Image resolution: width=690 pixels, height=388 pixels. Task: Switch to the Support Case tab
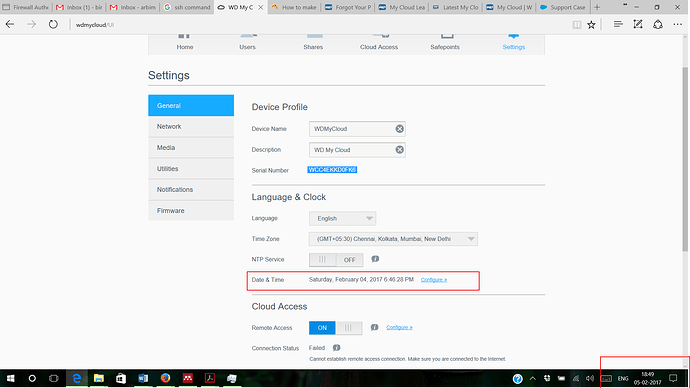[563, 7]
